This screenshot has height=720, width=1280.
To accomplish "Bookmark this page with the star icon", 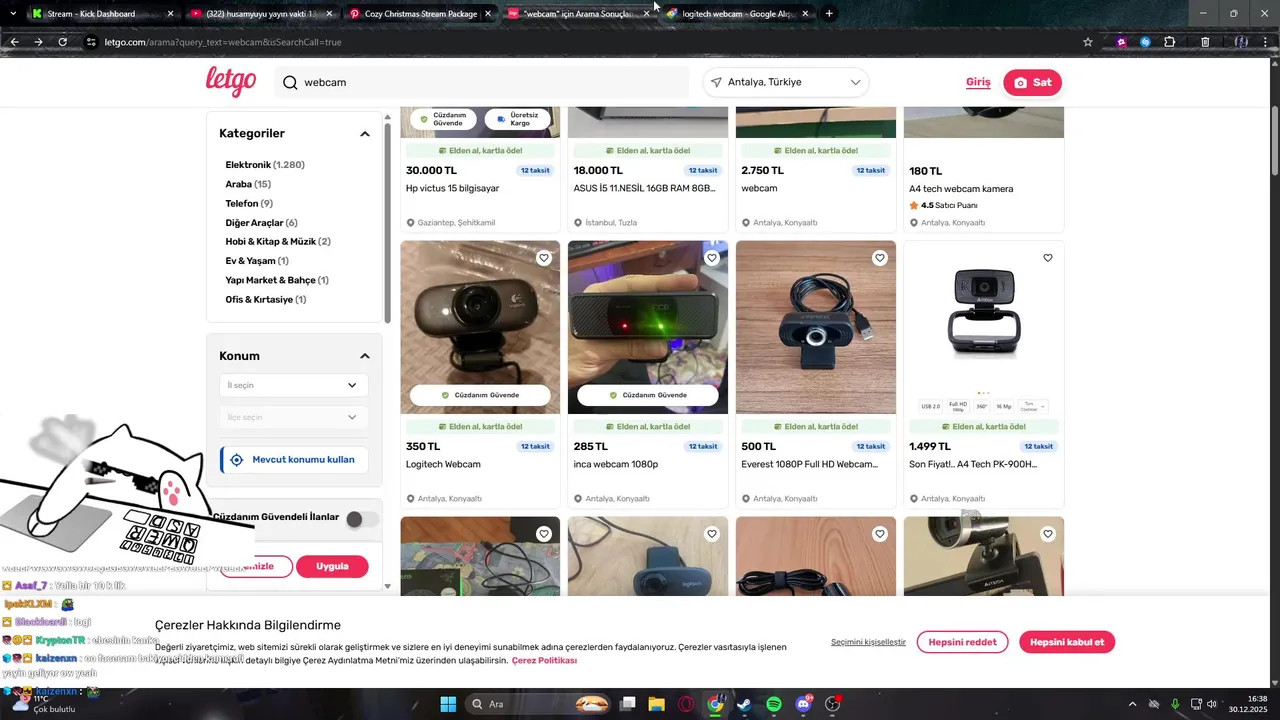I will (x=1088, y=42).
